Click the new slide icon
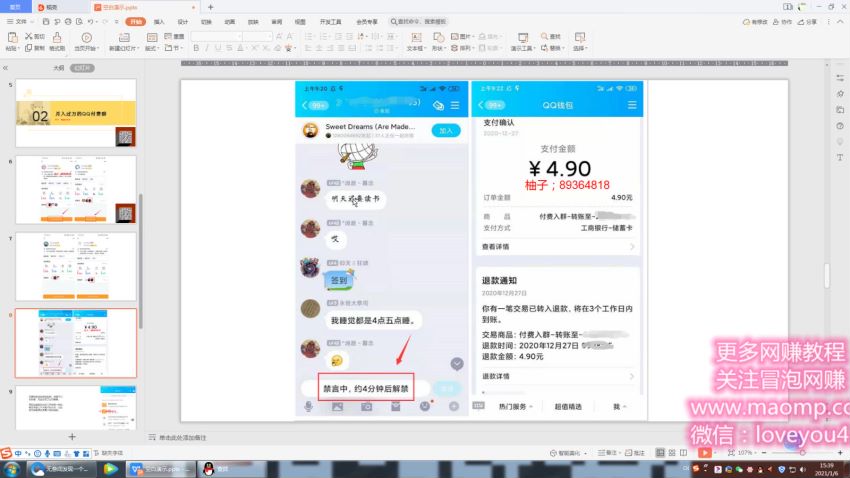 tap(124, 37)
